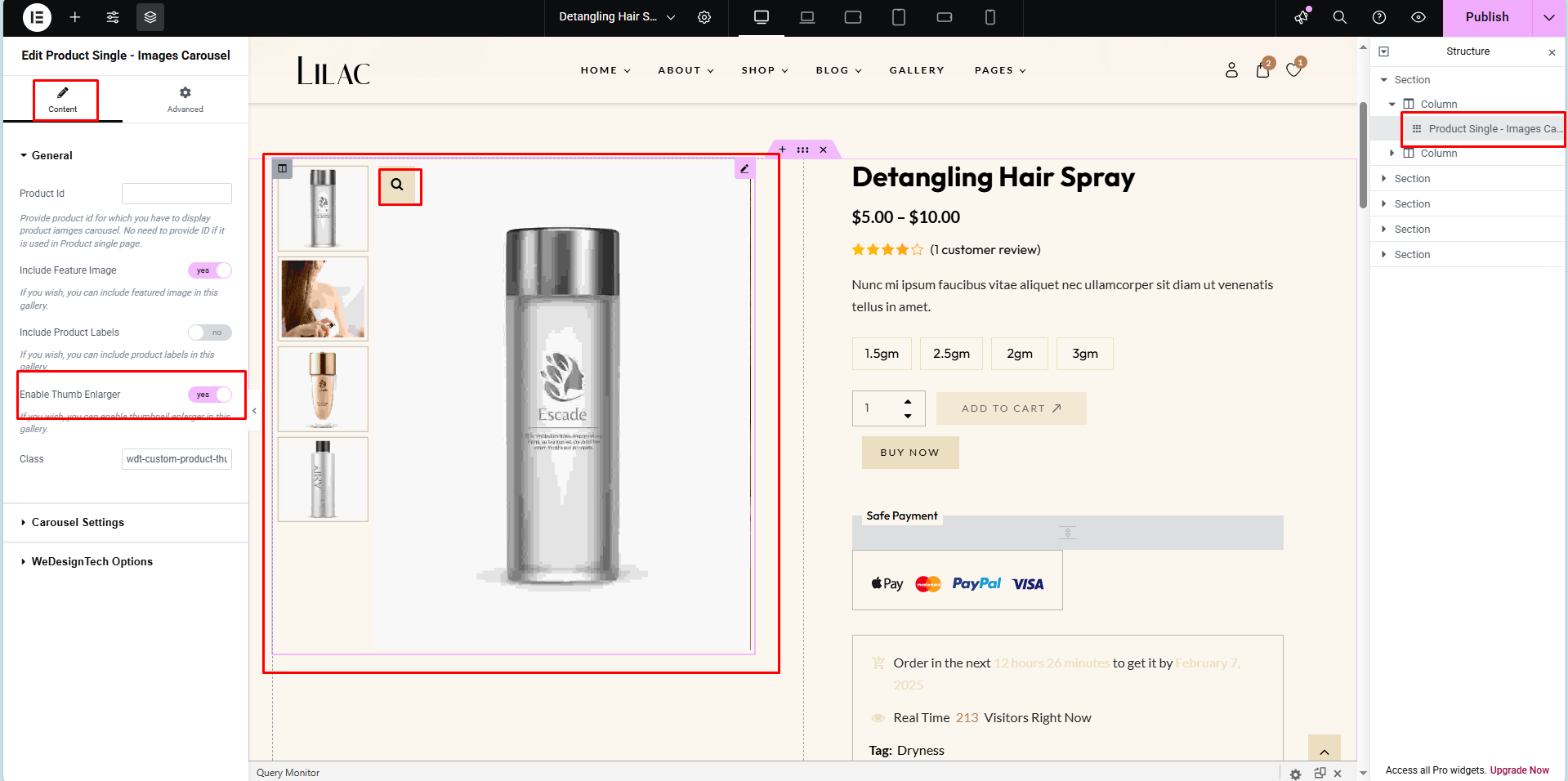This screenshot has width=1568, height=781.
Task: Close the Structure panel
Action: click(x=1552, y=51)
